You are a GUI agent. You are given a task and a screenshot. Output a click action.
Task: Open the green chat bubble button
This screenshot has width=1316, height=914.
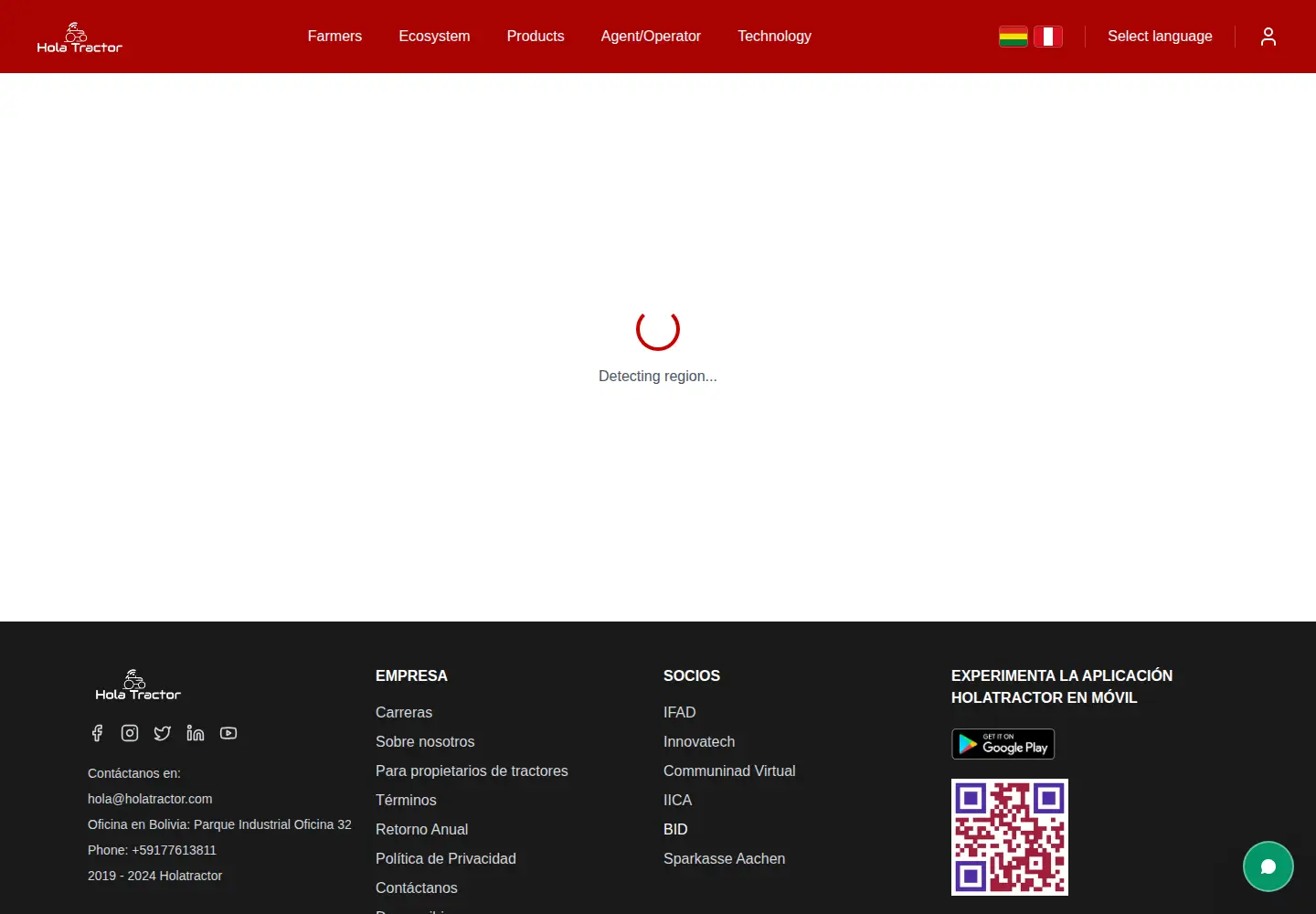pos(1268,866)
